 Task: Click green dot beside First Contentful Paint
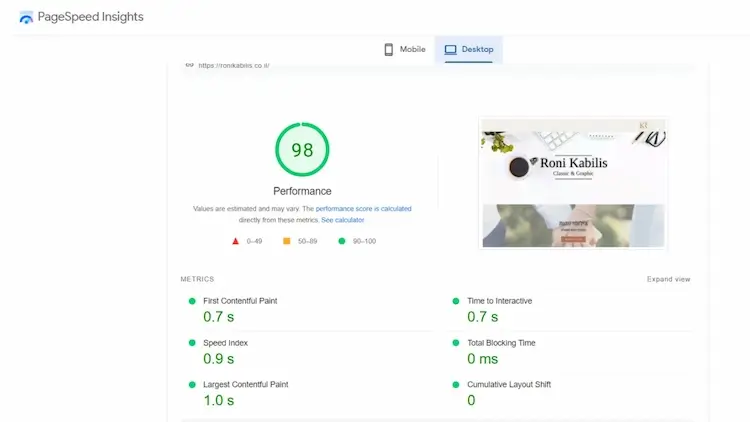pos(191,301)
